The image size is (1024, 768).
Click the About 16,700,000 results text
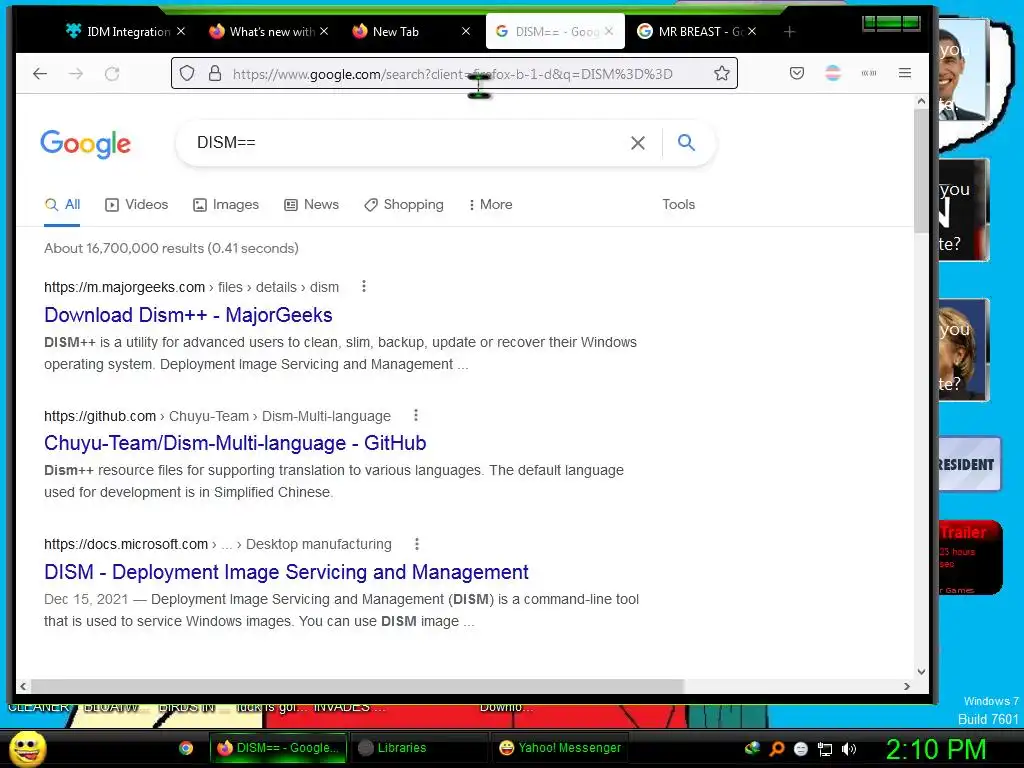pos(171,248)
